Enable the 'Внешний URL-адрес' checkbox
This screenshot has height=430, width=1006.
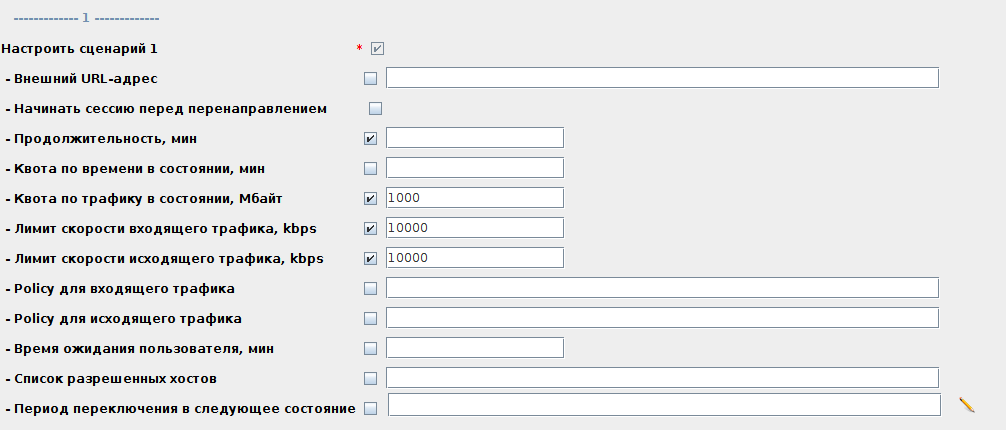pos(371,78)
